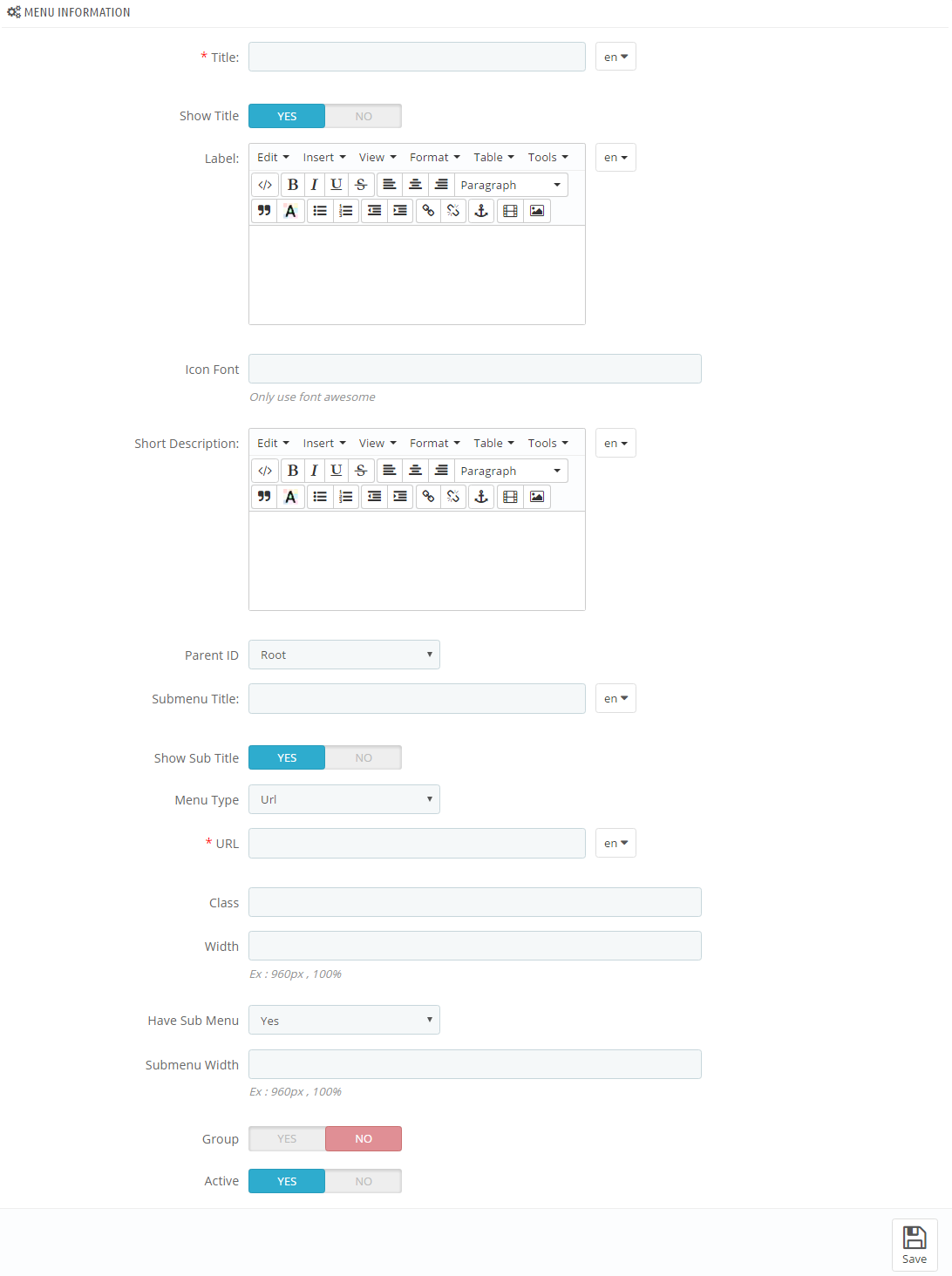Click the Icon Font input field
The height and width of the screenshot is (1276, 952).
coord(475,369)
